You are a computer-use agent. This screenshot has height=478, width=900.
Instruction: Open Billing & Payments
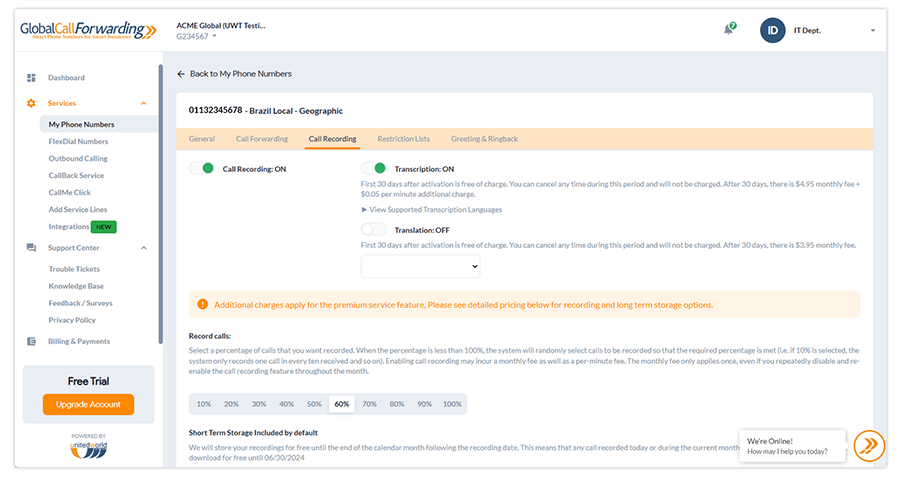(79, 341)
